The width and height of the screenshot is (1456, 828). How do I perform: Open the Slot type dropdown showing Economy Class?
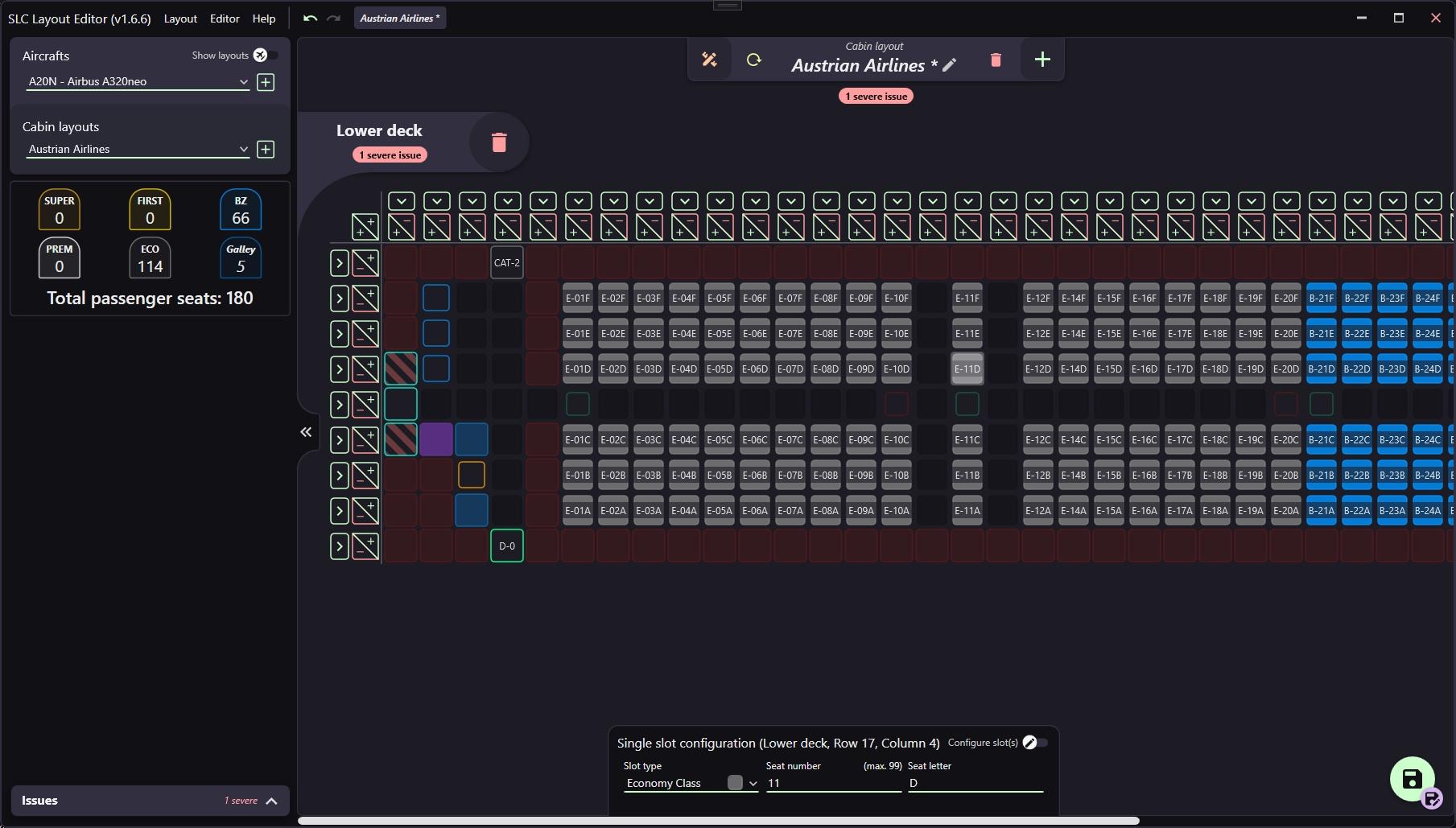[x=689, y=782]
